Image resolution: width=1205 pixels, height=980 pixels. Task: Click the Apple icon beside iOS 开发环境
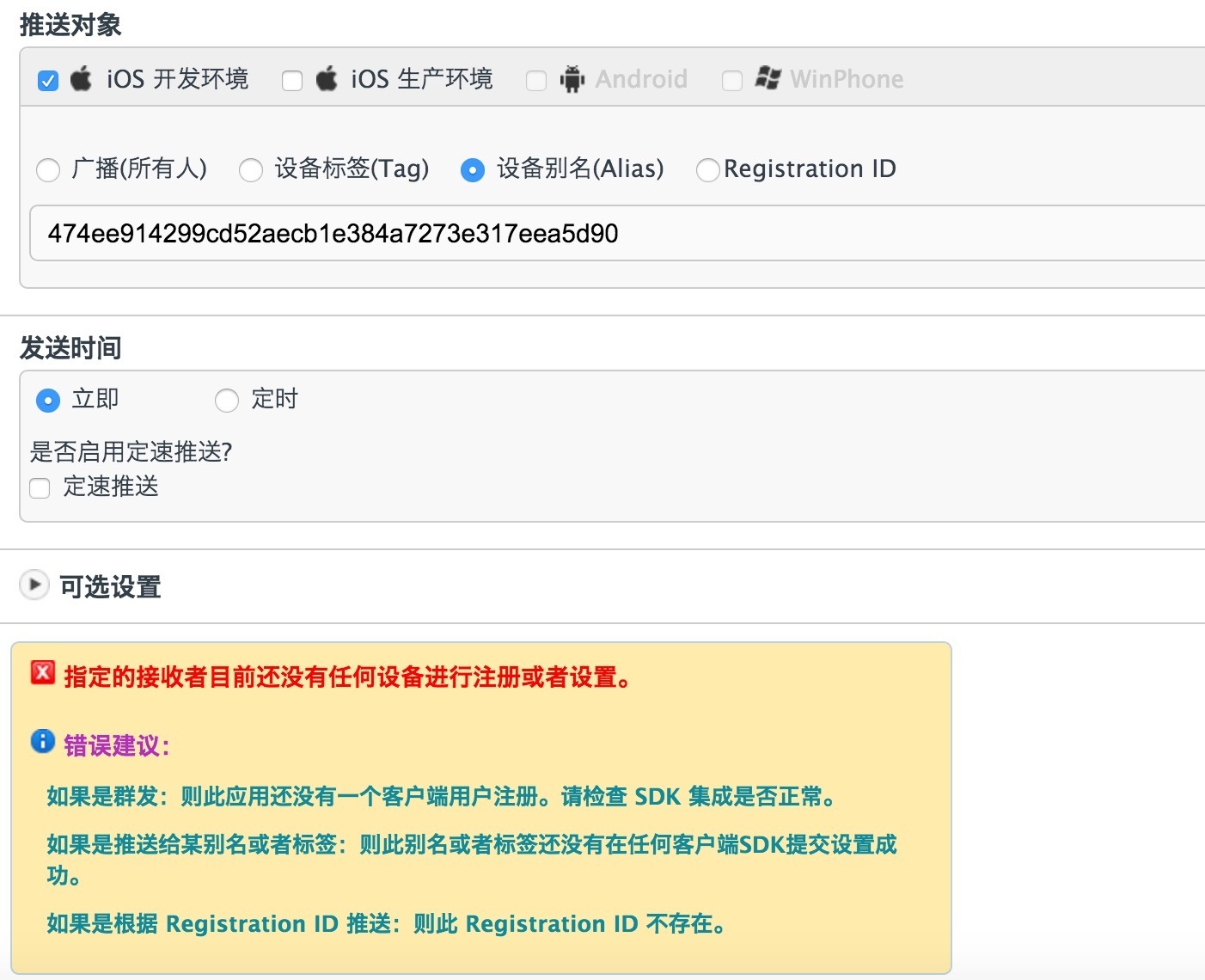tap(81, 79)
